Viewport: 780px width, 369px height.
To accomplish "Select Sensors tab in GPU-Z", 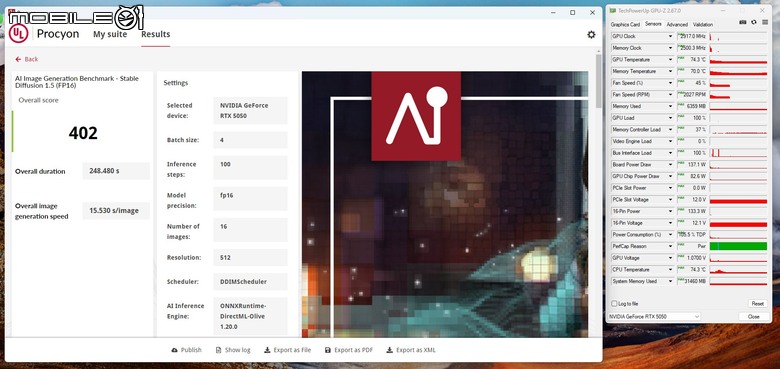I will (653, 24).
